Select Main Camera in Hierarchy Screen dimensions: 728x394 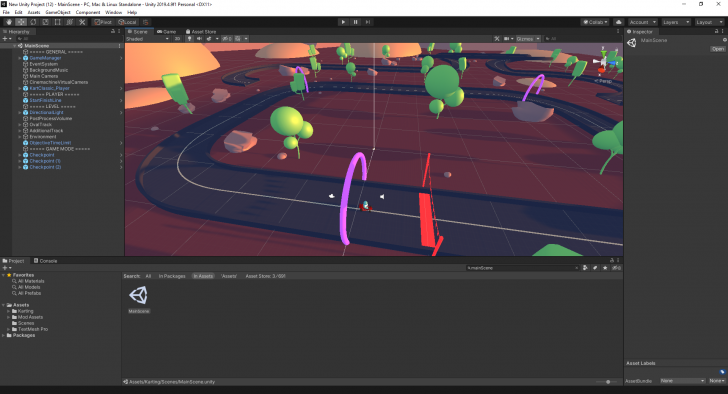tap(44, 76)
